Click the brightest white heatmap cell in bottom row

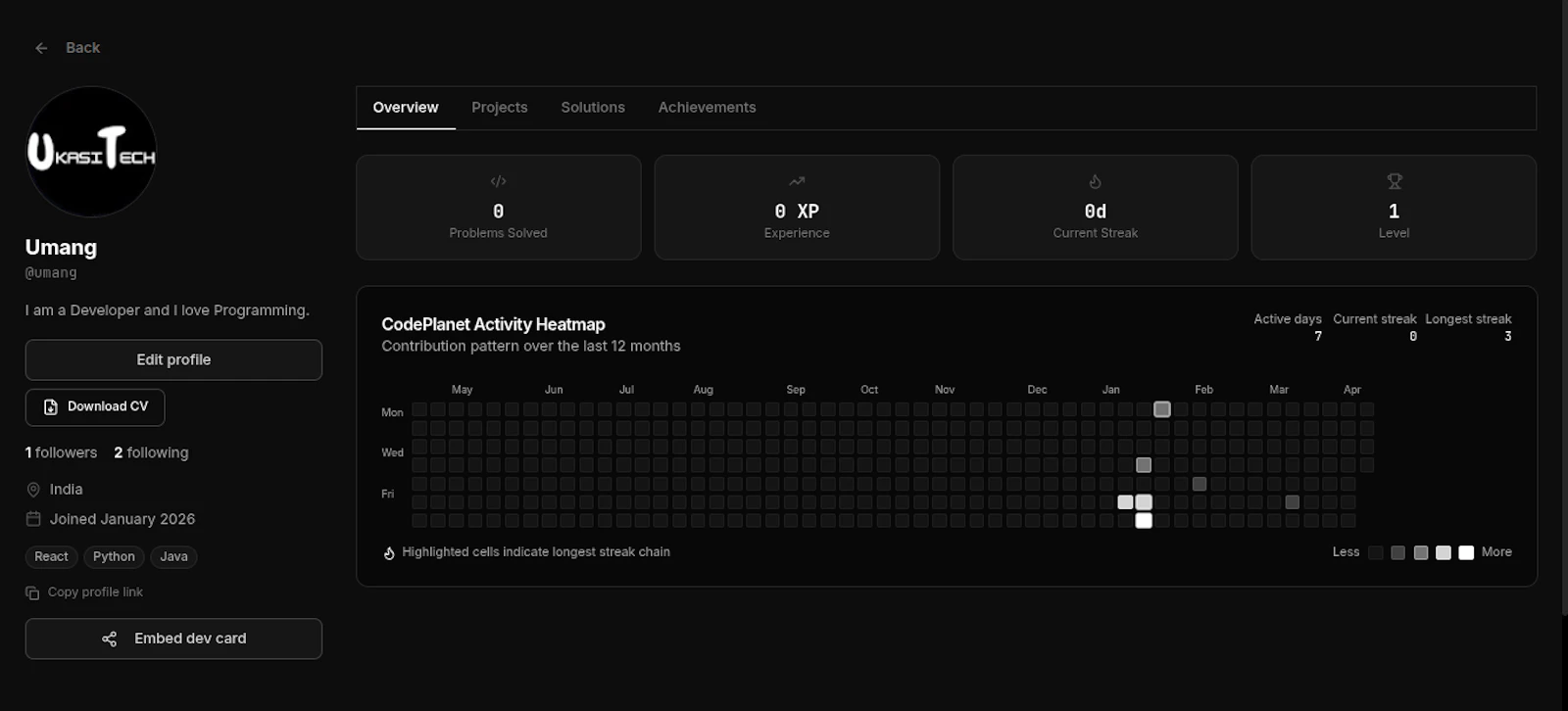(x=1144, y=521)
